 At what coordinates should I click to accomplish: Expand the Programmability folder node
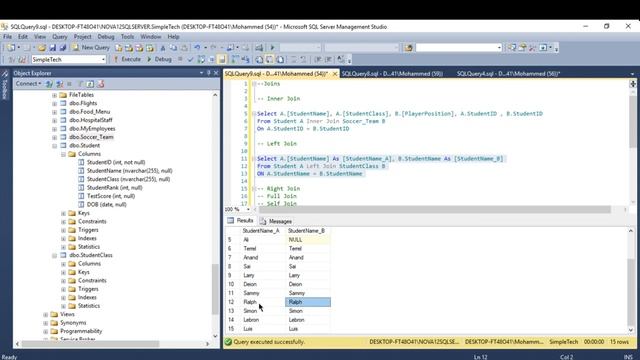(45, 331)
